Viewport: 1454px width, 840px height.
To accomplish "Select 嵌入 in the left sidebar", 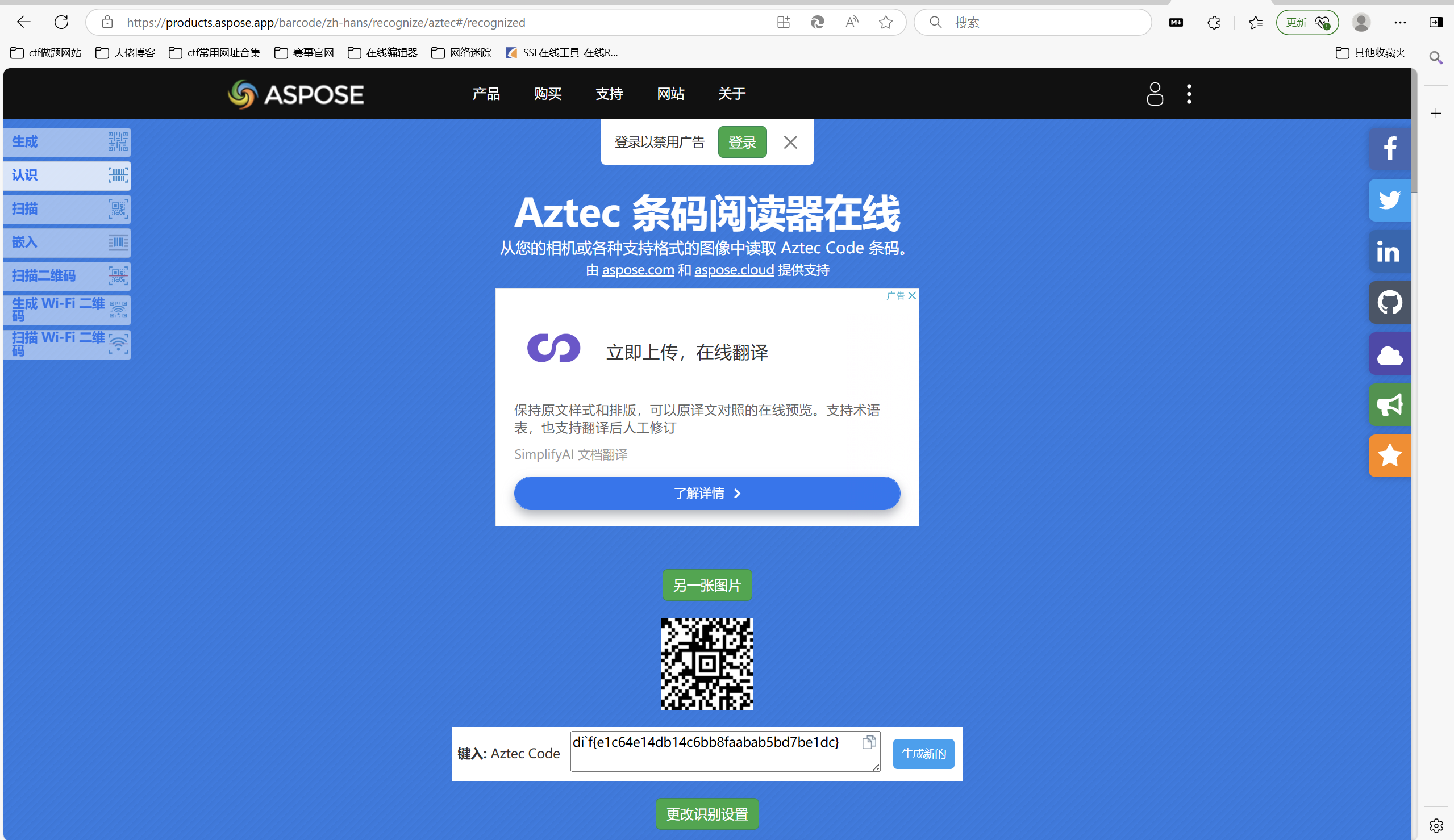I will [68, 243].
